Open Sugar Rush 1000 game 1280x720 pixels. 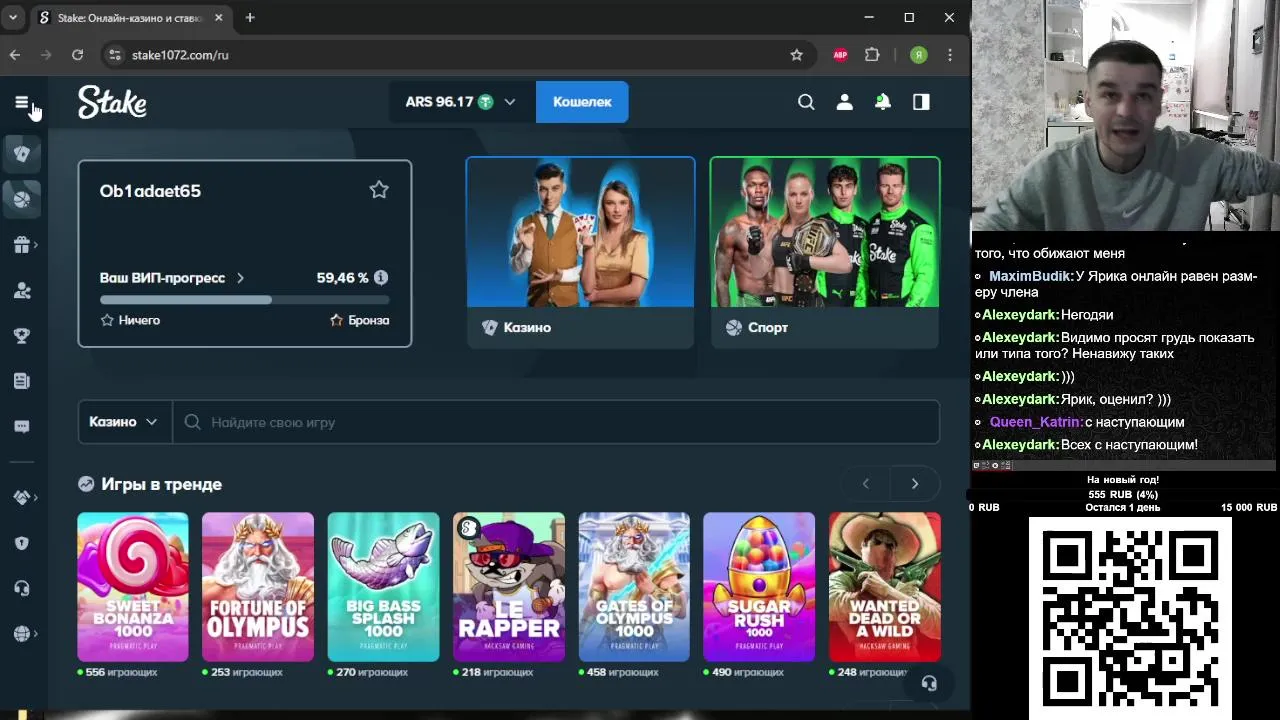coord(759,587)
